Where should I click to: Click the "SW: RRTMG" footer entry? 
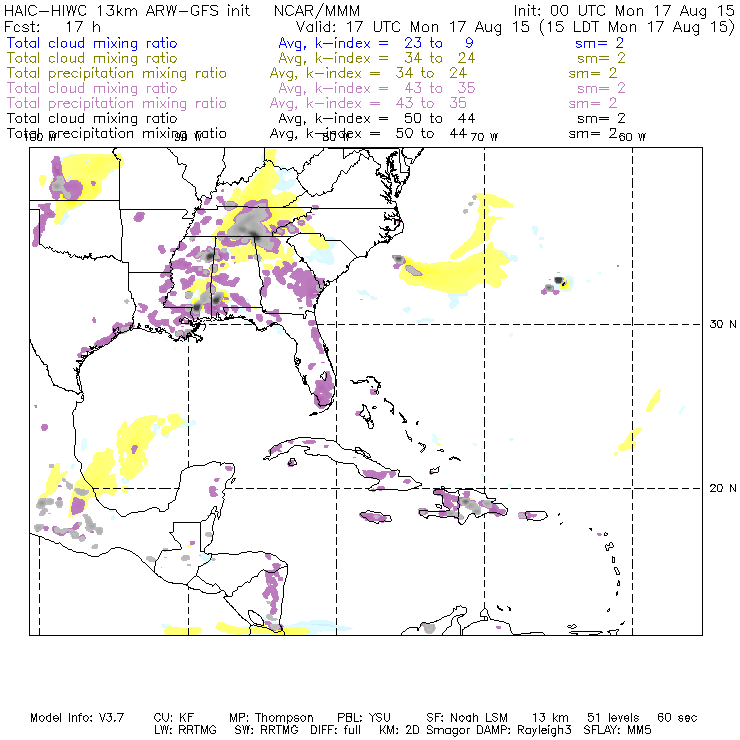pyautogui.click(x=267, y=730)
